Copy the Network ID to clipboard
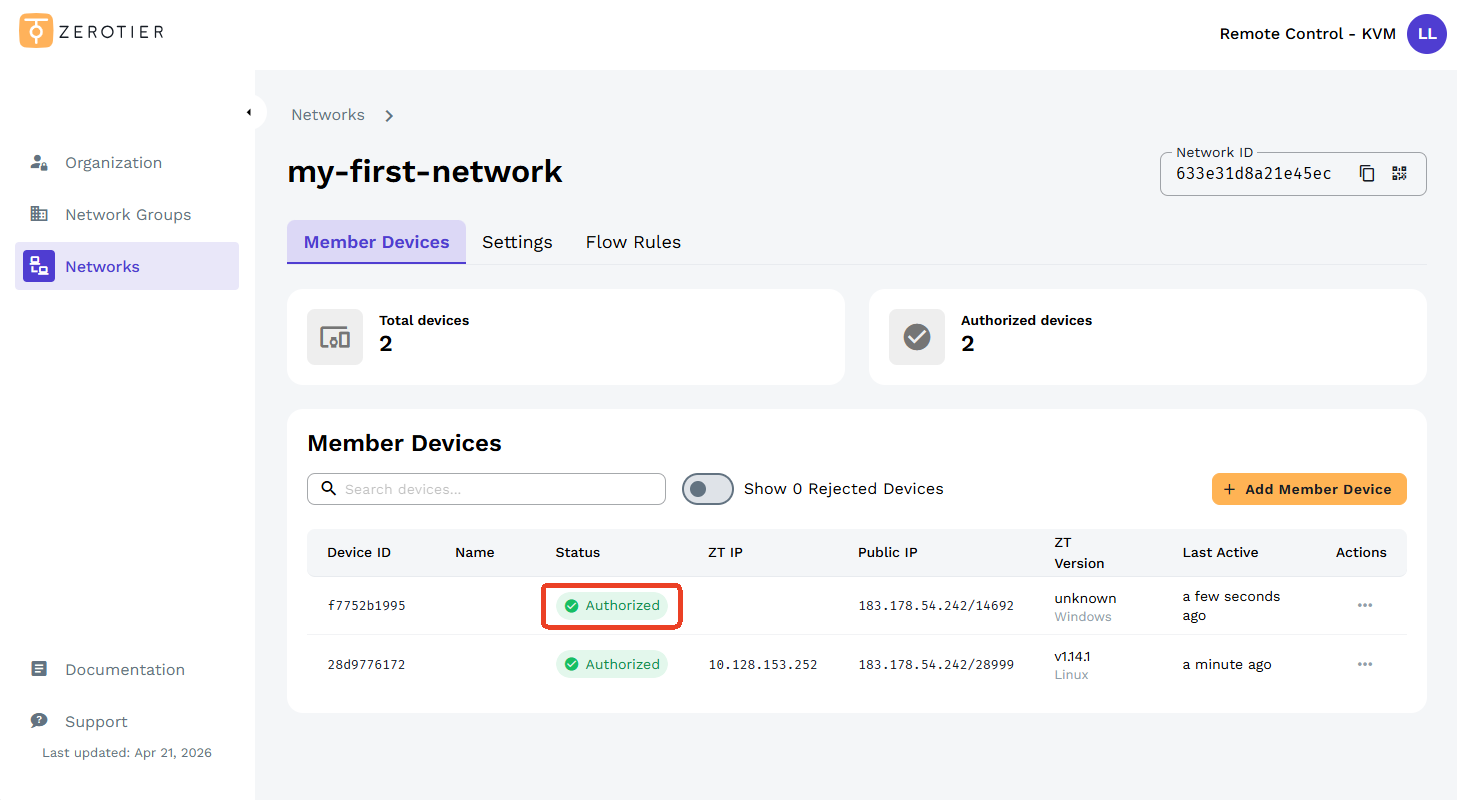Viewport: 1457px width, 800px height. [1367, 173]
